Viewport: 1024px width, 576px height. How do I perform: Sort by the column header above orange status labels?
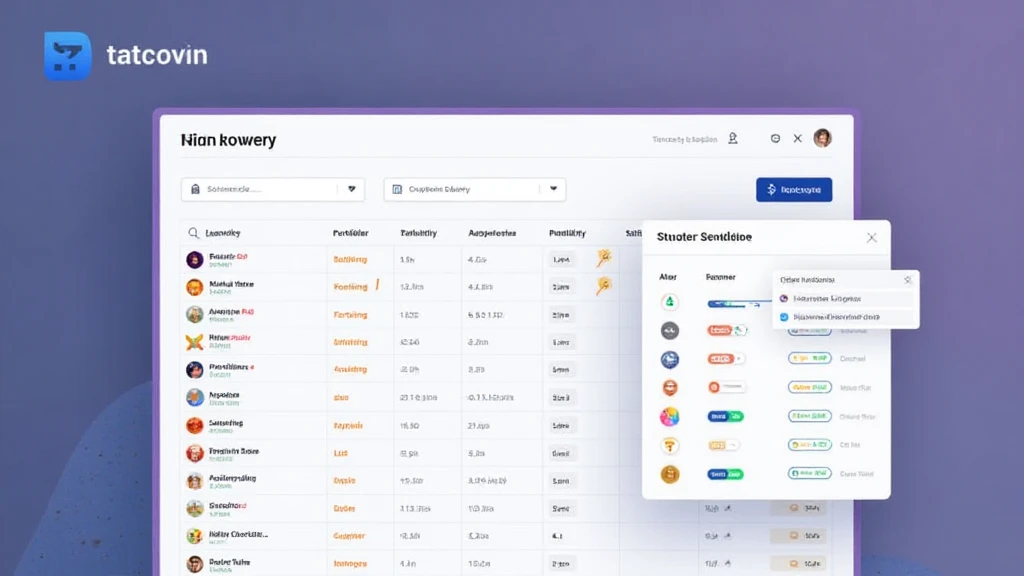[351, 233]
